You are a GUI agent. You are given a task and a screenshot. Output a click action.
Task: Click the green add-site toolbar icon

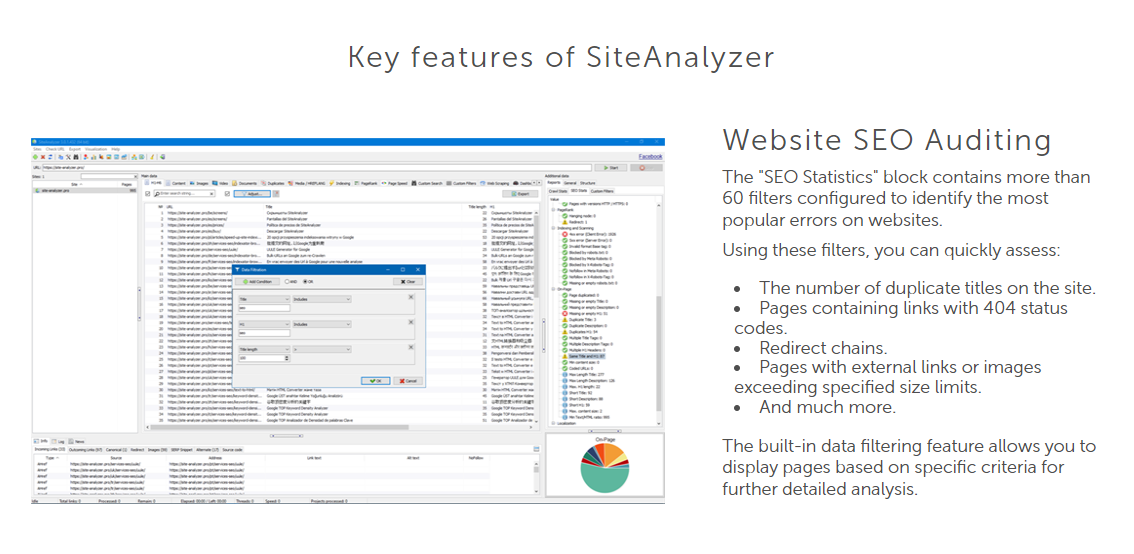click(x=35, y=157)
